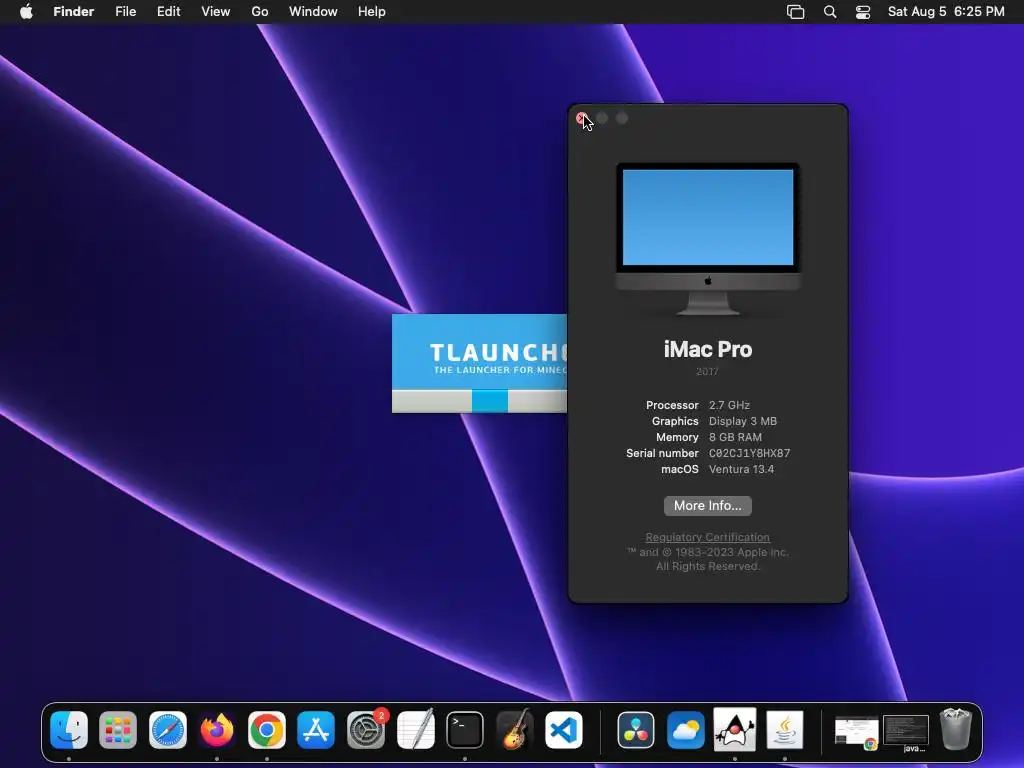
Task: Open the Window menu
Action: click(313, 12)
